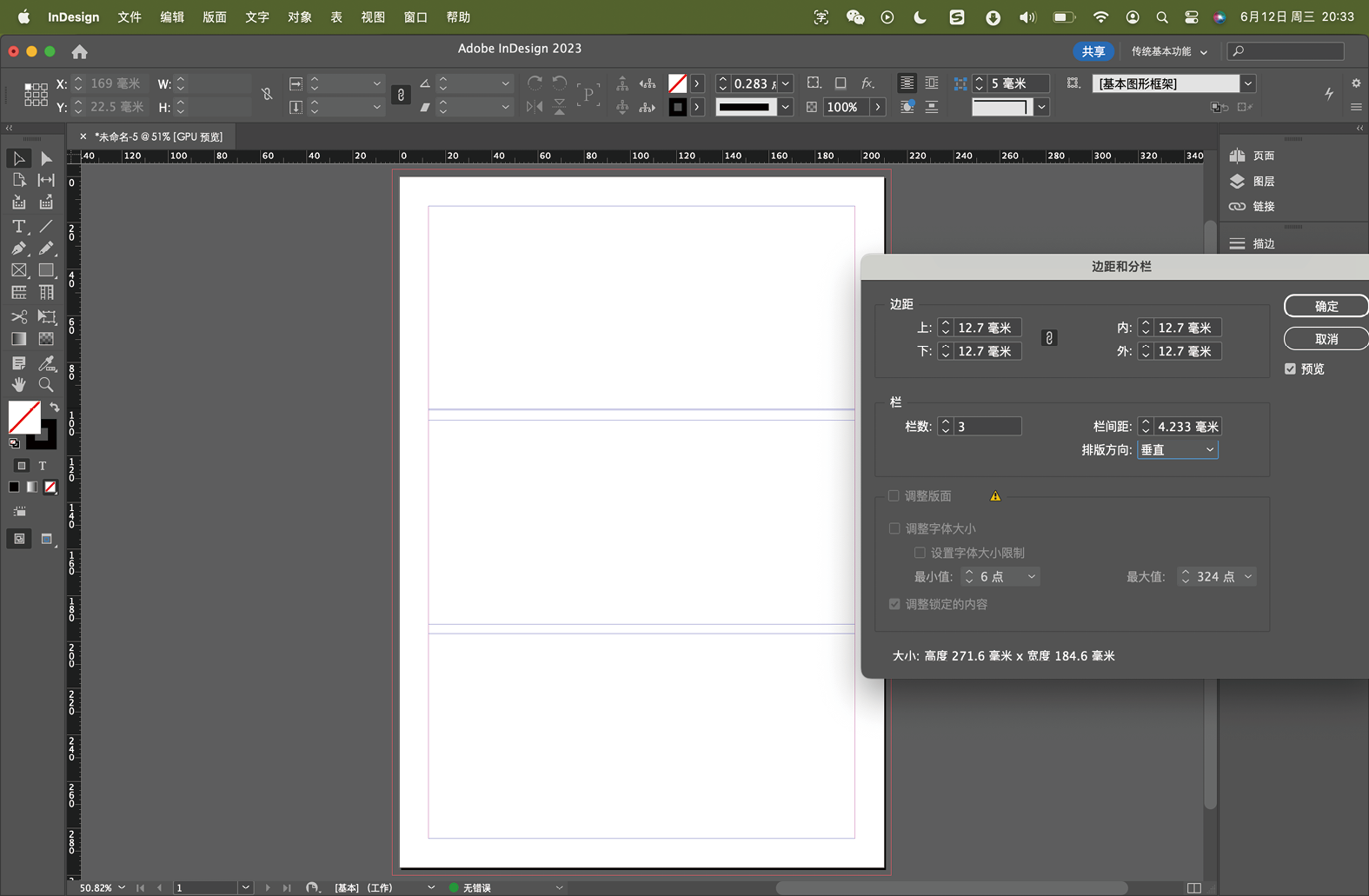Pick the Hand tool
Screen dimensions: 1369x896
coord(18,385)
